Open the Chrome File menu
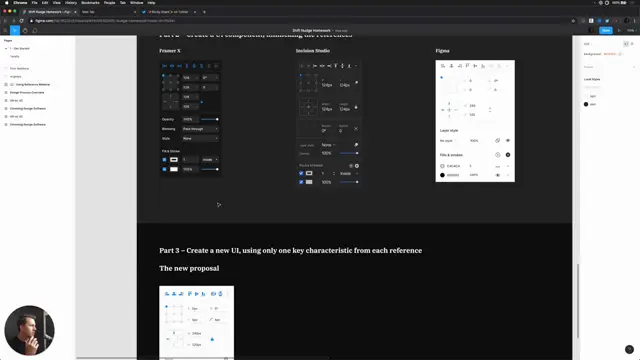 (x=34, y=2)
